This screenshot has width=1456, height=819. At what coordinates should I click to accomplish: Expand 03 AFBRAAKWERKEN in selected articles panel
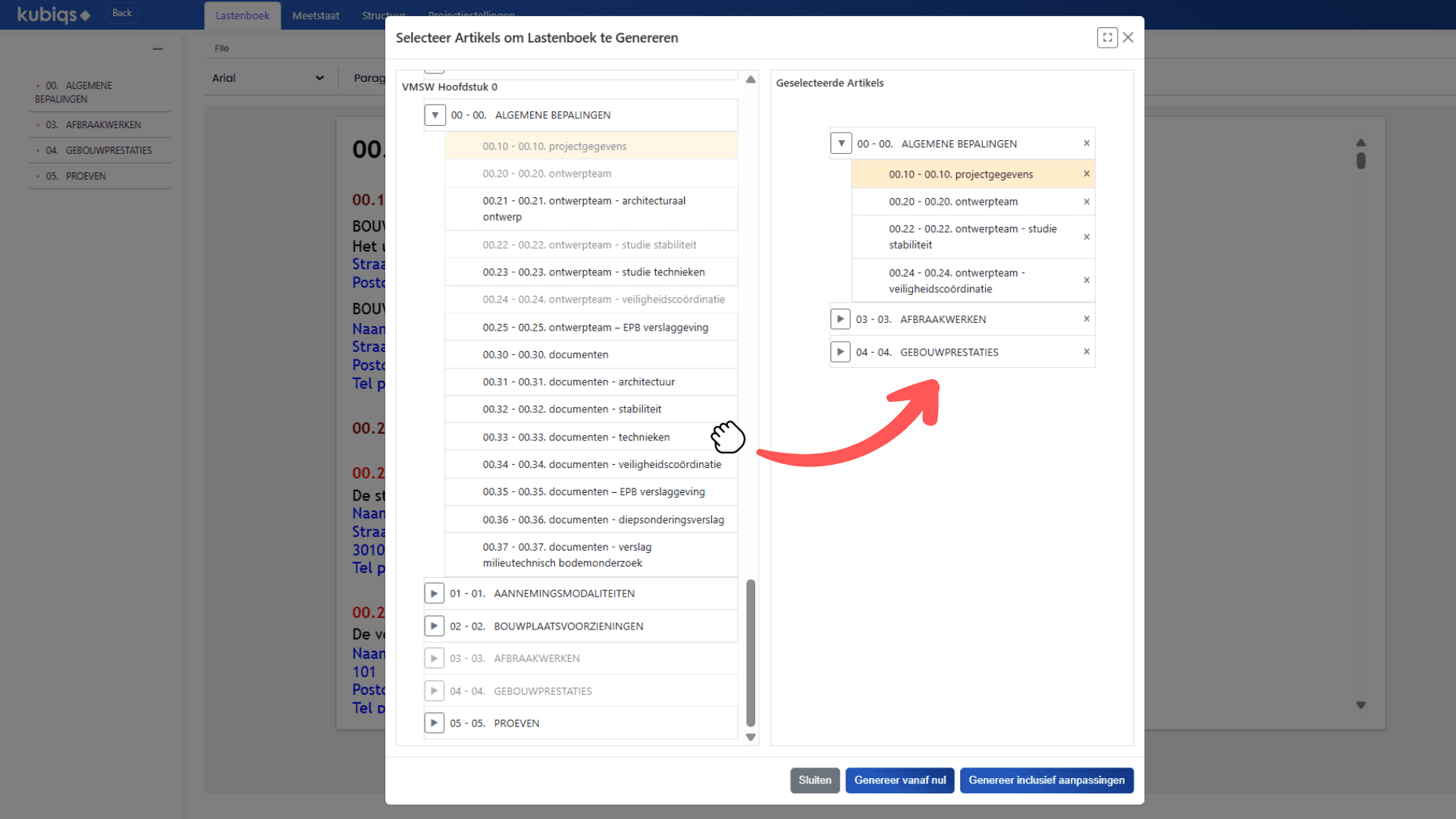pos(840,318)
